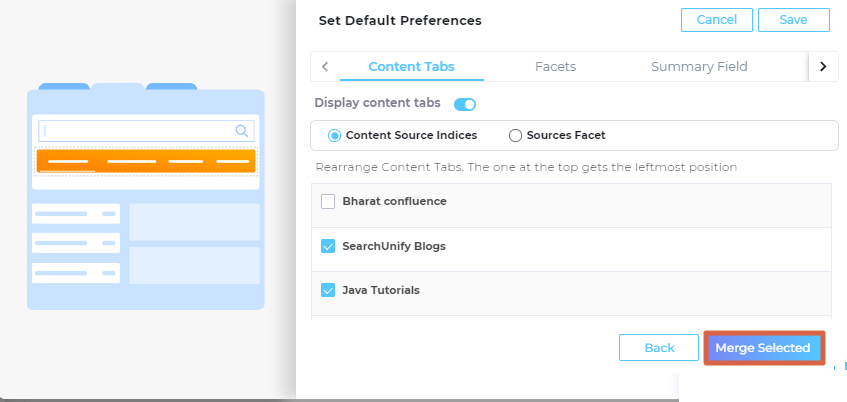Click the Merge Selected button
Screen dimensions: 847x402
point(763,348)
